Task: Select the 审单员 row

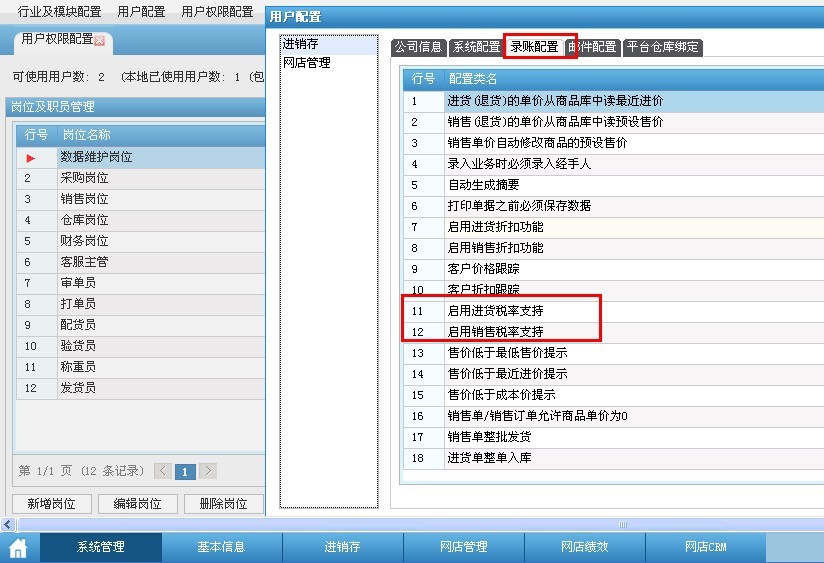Action: pyautogui.click(x=141, y=283)
